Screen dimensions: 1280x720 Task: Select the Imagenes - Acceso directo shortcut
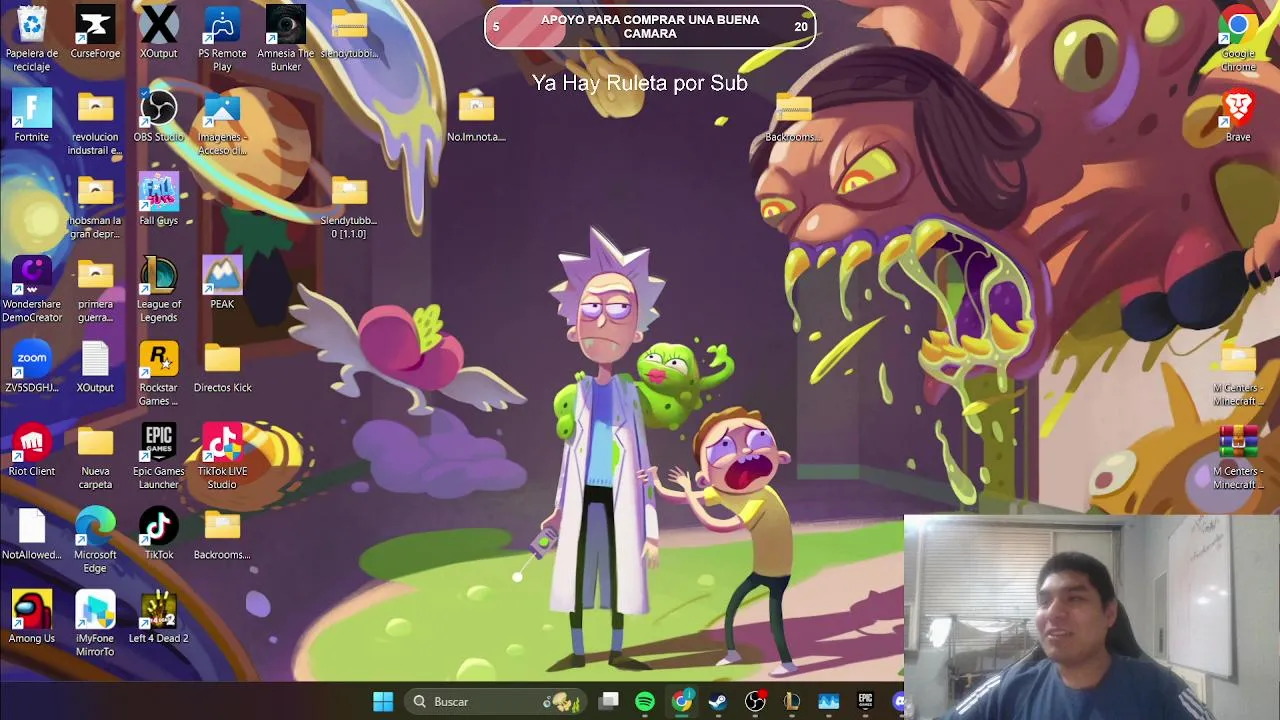[x=222, y=123]
